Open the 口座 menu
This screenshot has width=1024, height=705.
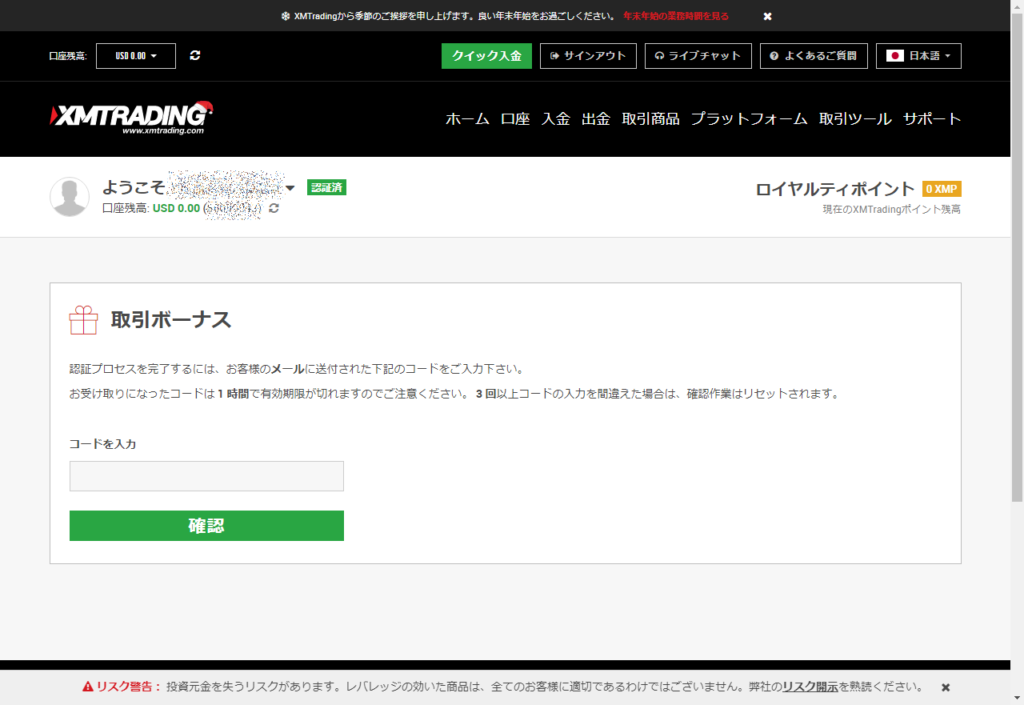click(x=515, y=119)
